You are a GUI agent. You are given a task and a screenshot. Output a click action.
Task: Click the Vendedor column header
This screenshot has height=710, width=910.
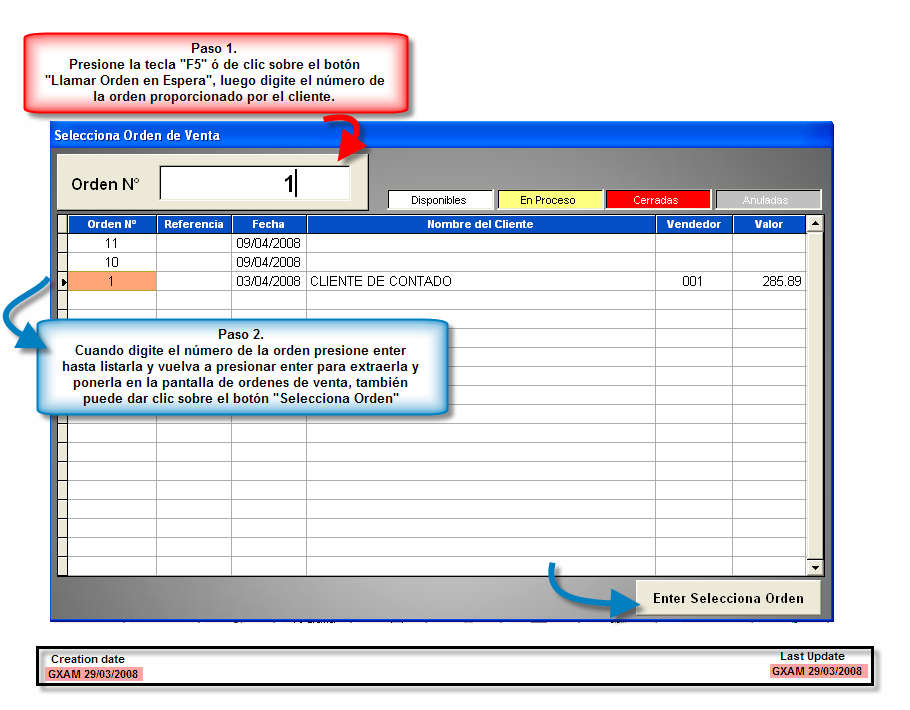pyautogui.click(x=693, y=224)
